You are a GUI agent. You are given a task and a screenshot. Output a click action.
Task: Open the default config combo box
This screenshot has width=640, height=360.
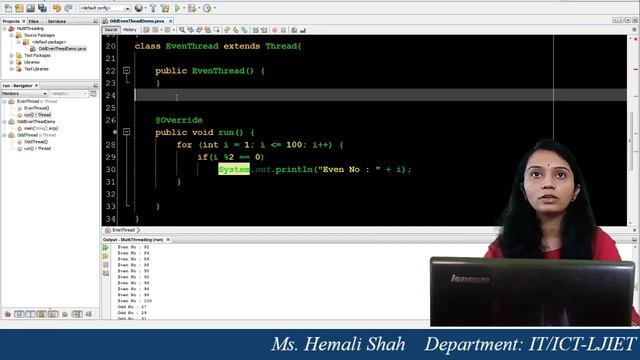click(104, 8)
